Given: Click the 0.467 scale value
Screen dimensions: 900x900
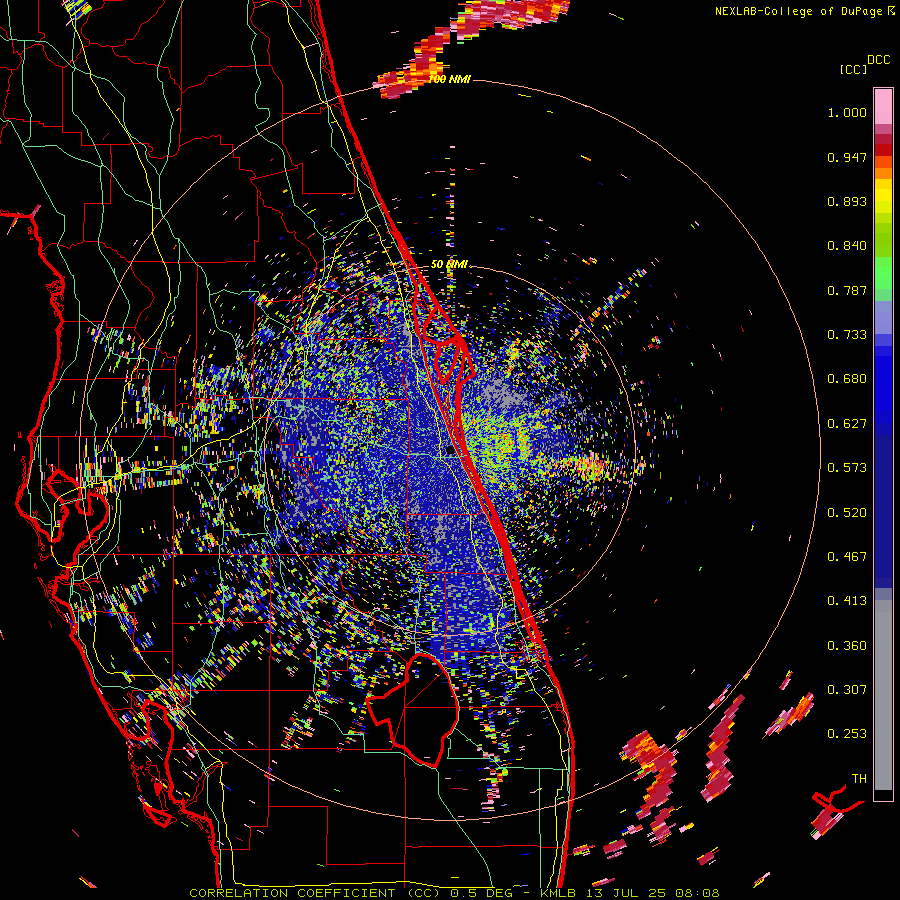Looking at the screenshot, I should pyautogui.click(x=847, y=556).
